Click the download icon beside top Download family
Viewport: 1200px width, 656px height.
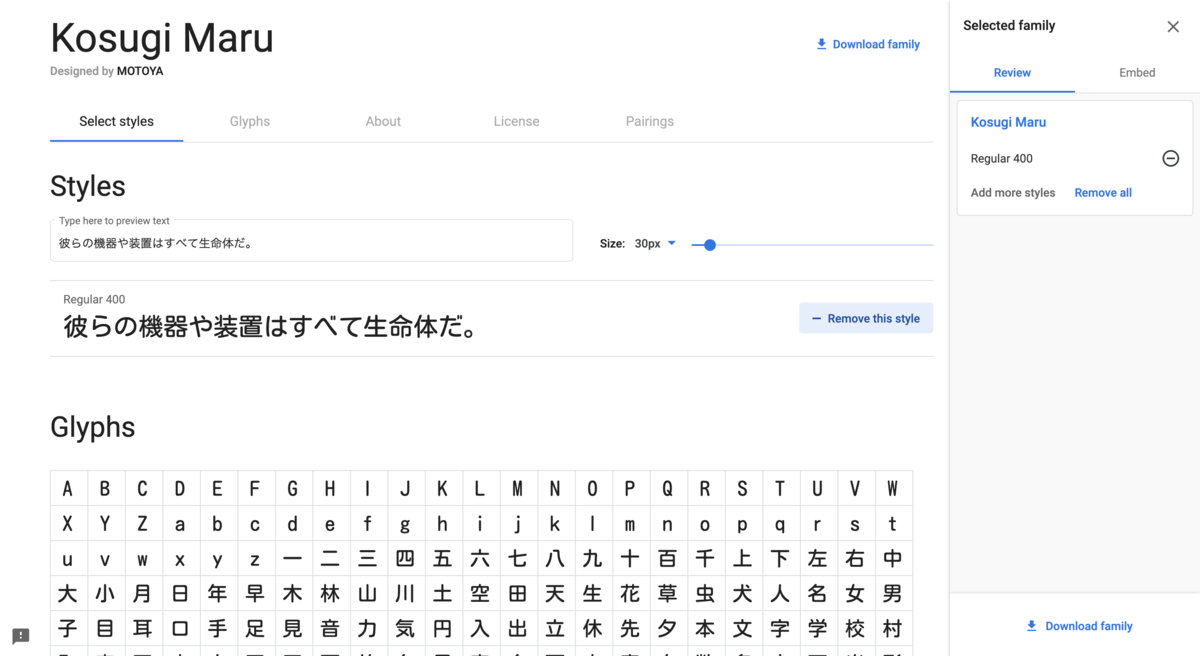pyautogui.click(x=821, y=44)
